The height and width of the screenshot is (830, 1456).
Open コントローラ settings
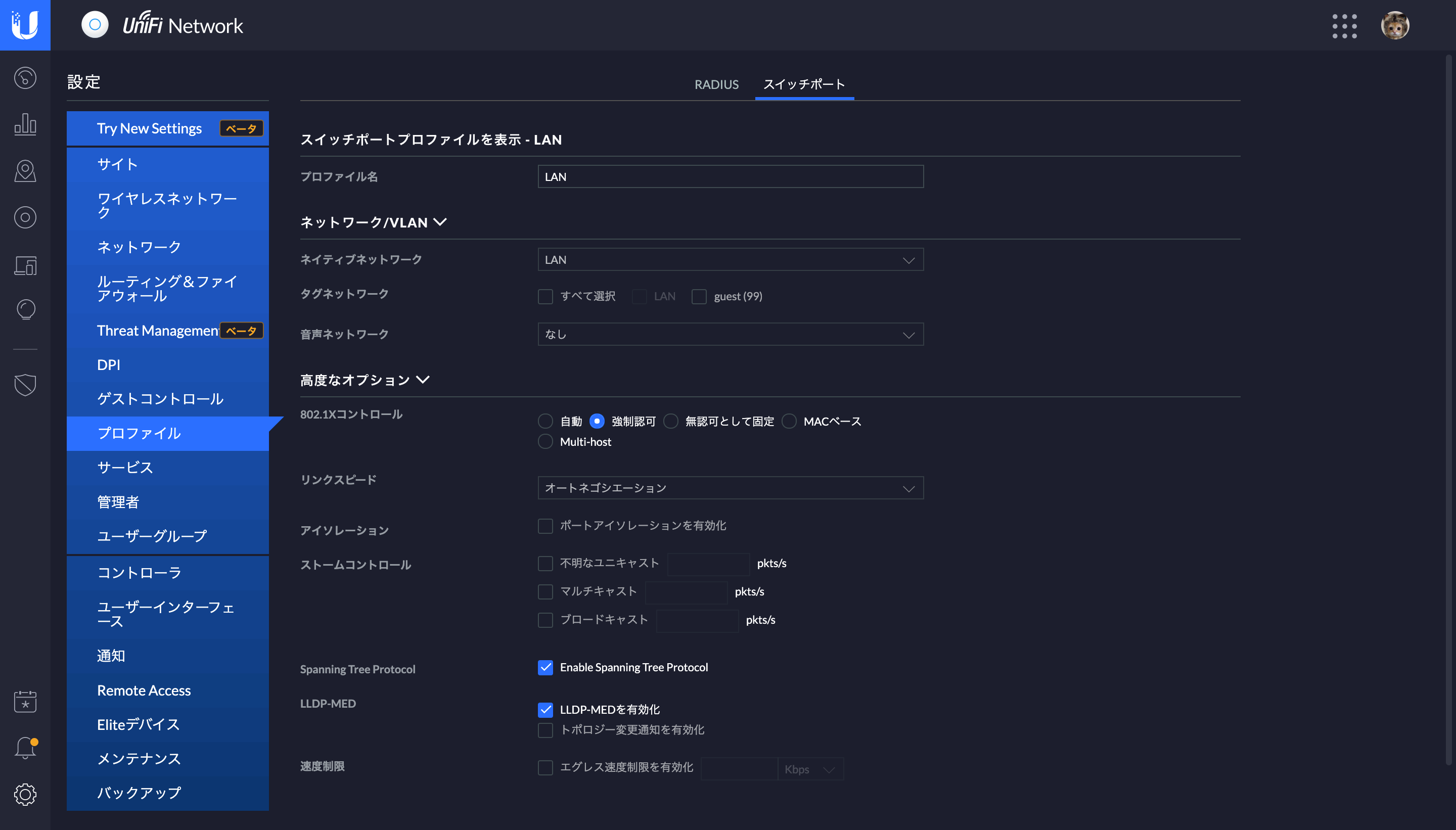168,573
